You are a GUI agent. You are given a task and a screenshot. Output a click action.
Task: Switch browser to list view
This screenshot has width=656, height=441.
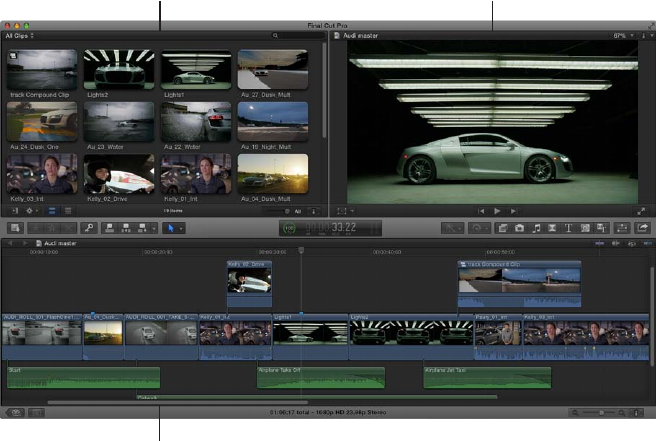coord(66,211)
